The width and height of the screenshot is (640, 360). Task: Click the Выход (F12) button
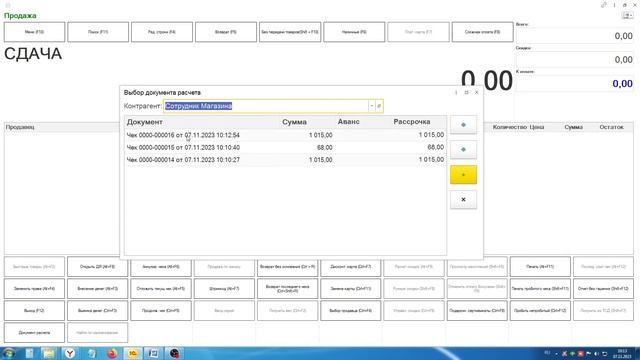[x=34, y=311]
